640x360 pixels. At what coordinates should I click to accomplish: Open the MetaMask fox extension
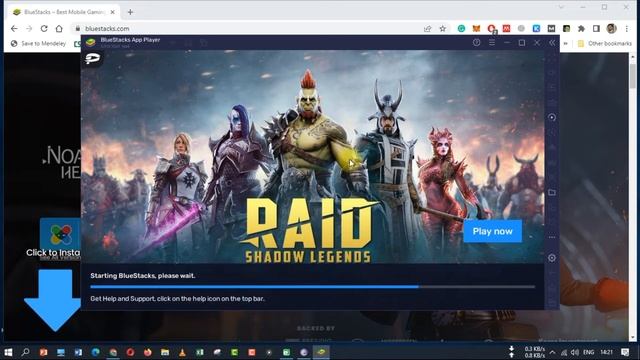[x=476, y=29]
